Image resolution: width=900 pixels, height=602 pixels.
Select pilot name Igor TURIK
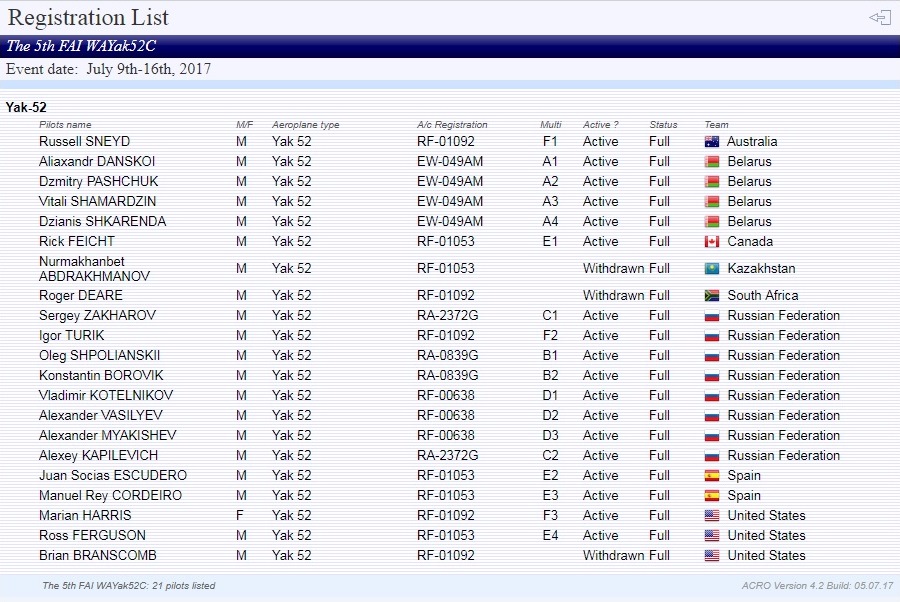tap(72, 335)
